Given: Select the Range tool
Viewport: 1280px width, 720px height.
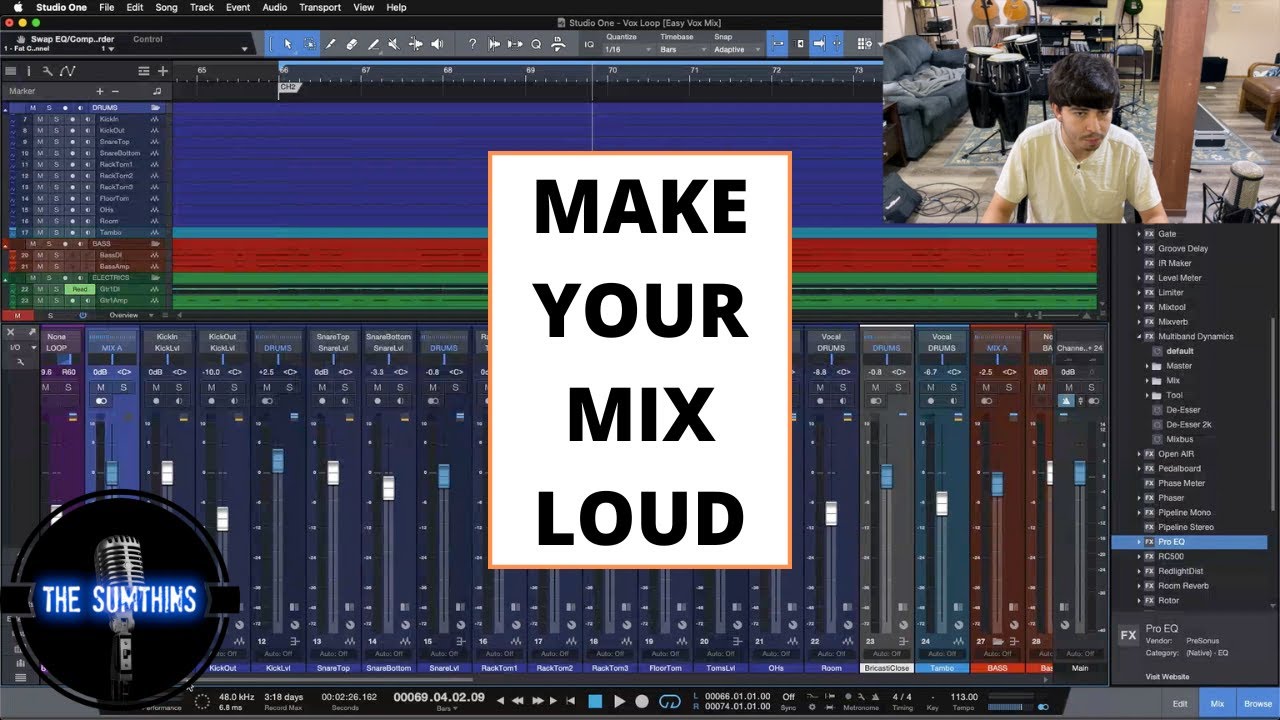Looking at the screenshot, I should [310, 44].
